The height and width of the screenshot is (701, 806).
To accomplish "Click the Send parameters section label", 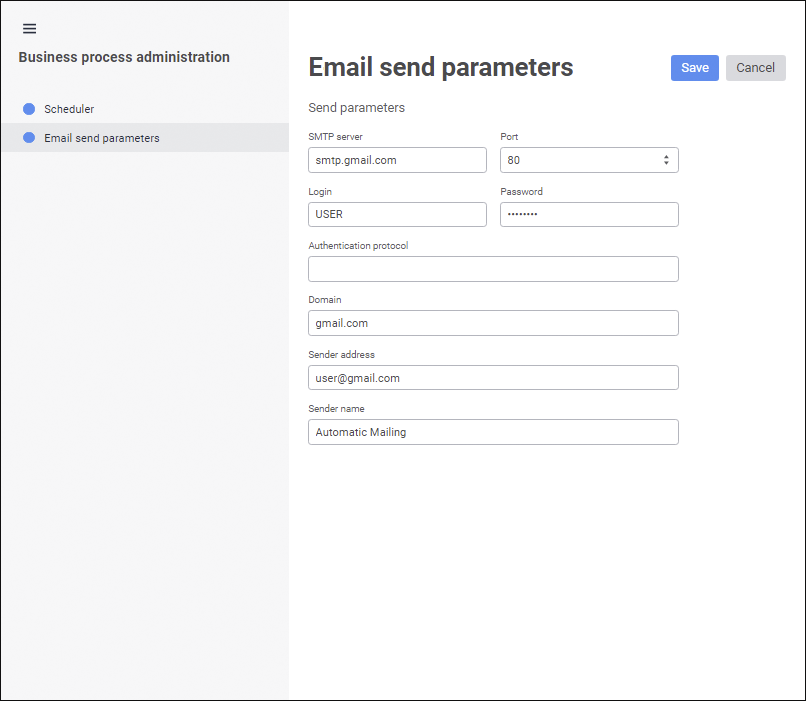I will coord(357,107).
